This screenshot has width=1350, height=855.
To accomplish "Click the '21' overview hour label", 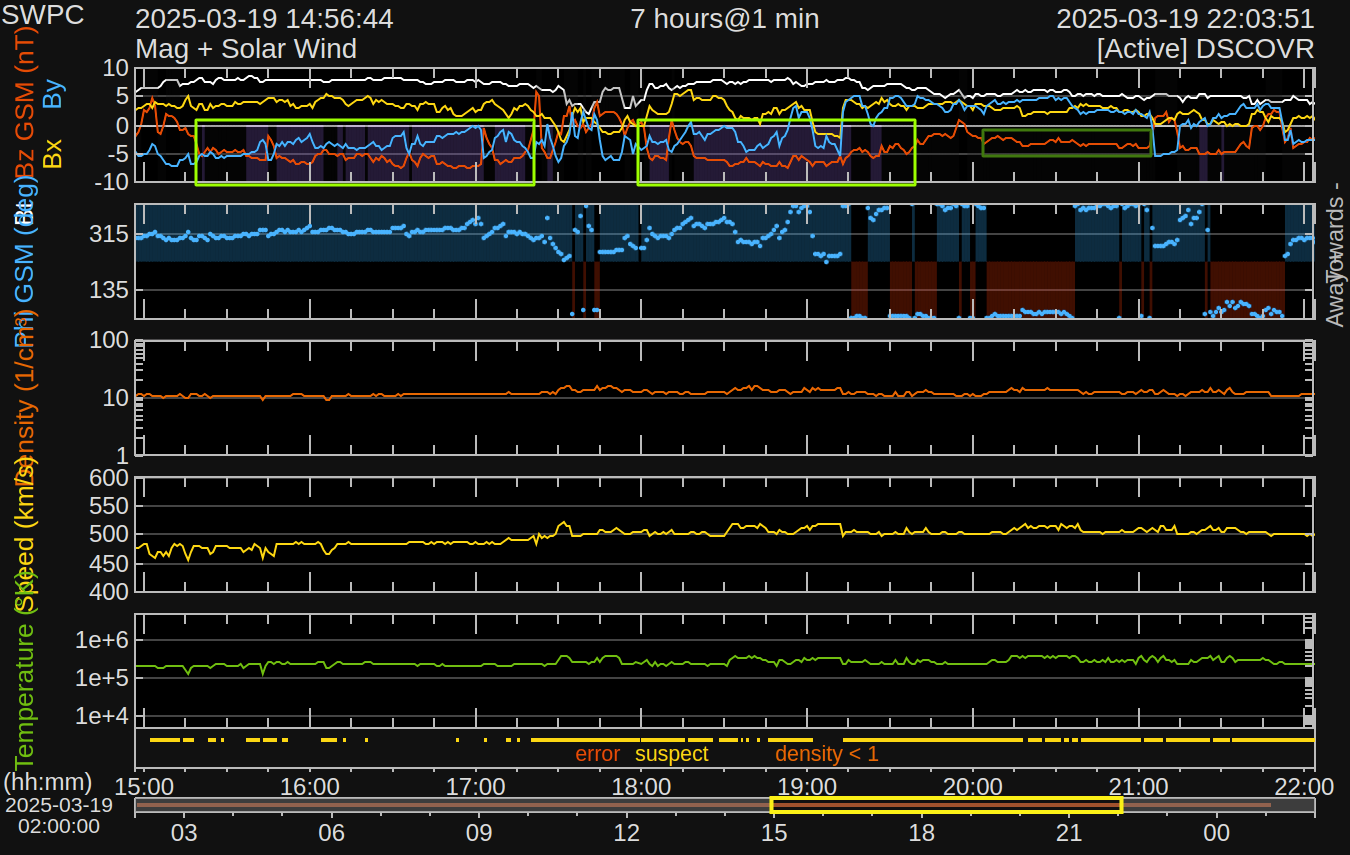I will click(1070, 832).
